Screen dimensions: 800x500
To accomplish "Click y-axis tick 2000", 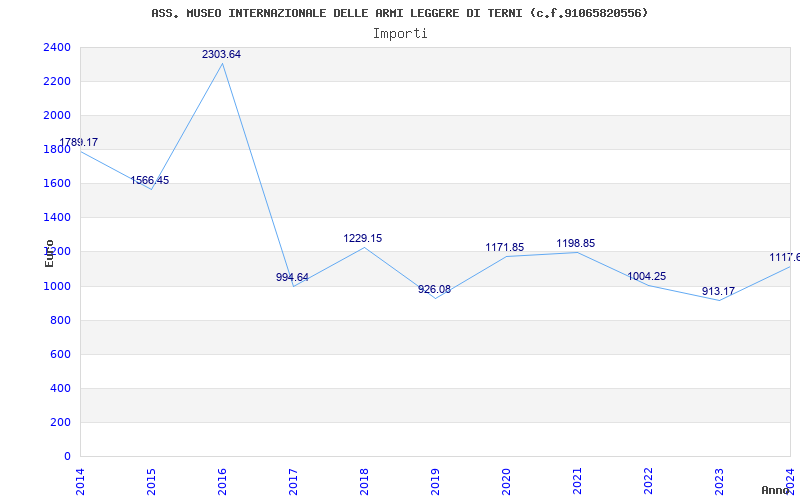I will 57,115.
